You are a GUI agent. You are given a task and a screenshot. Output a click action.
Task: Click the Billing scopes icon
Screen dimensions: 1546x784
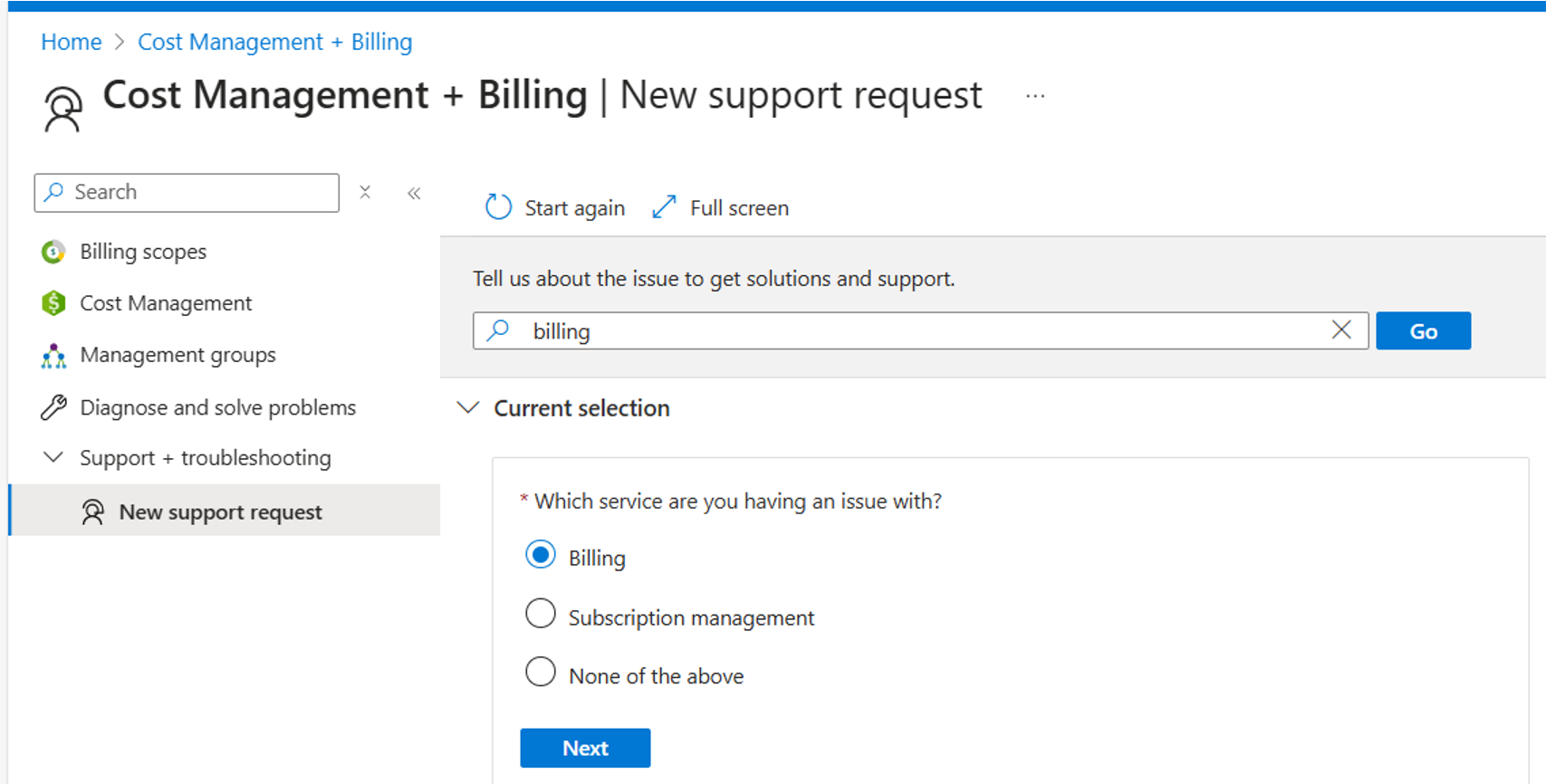point(53,252)
